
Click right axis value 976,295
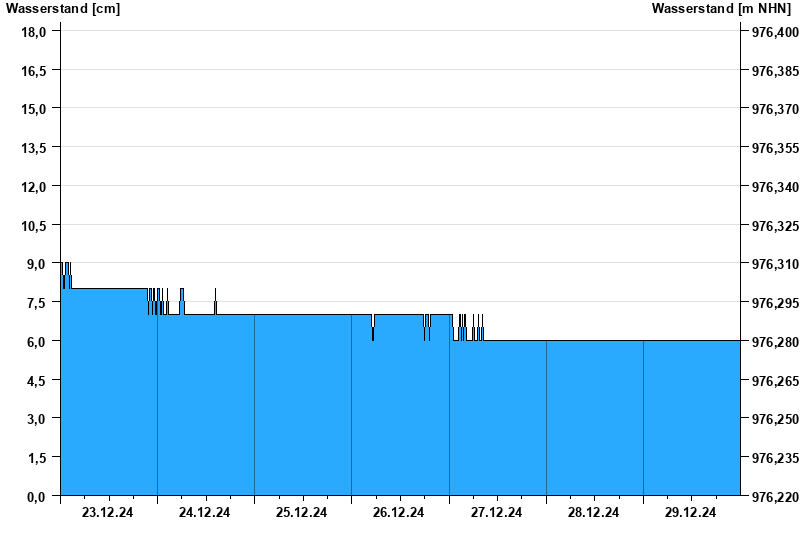tap(776, 303)
